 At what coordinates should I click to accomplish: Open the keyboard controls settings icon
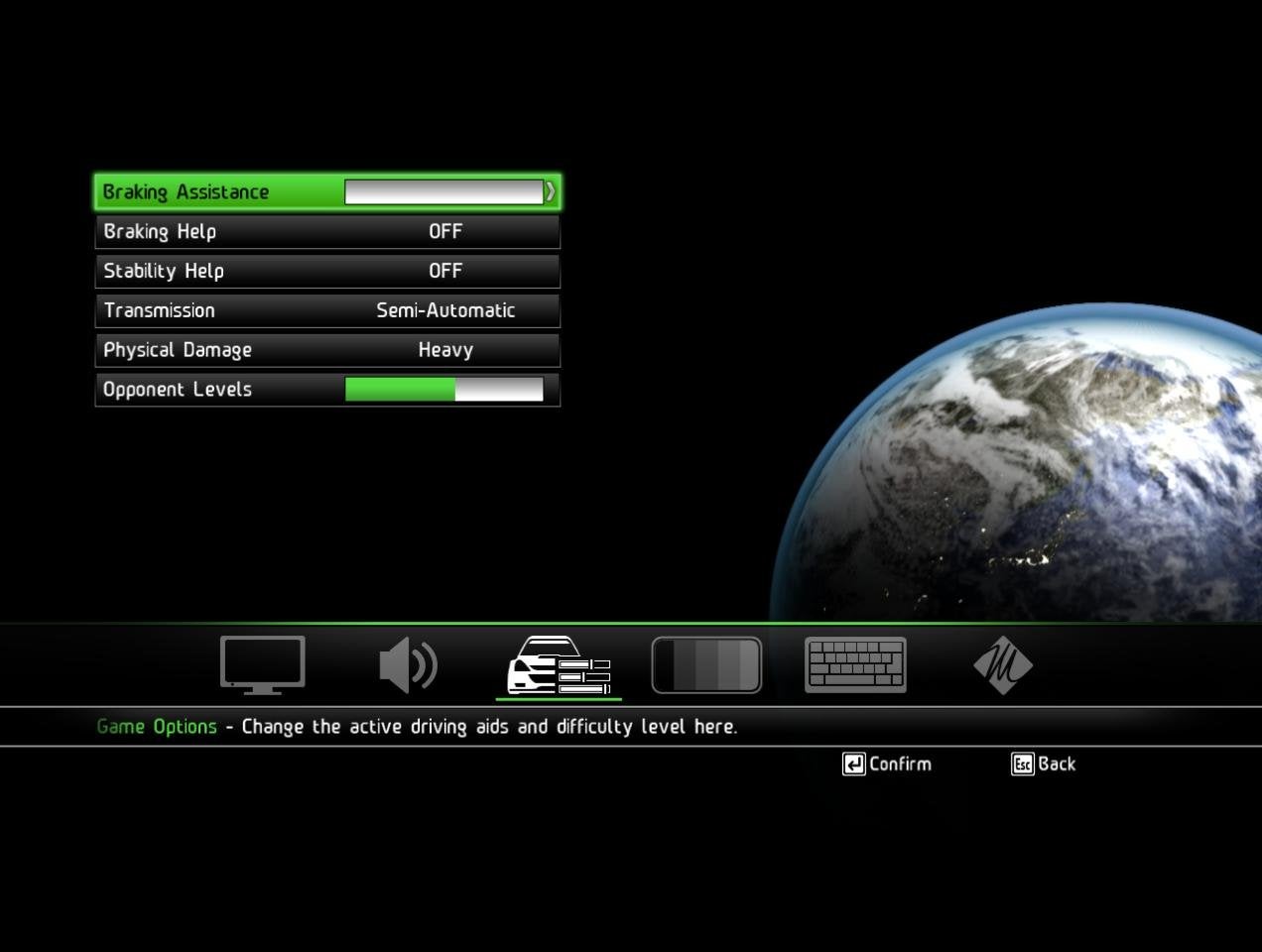855,664
